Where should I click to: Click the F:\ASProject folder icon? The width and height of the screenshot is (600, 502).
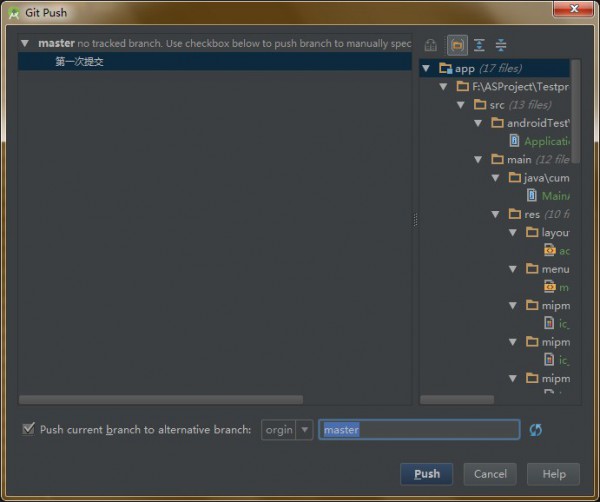click(x=463, y=86)
